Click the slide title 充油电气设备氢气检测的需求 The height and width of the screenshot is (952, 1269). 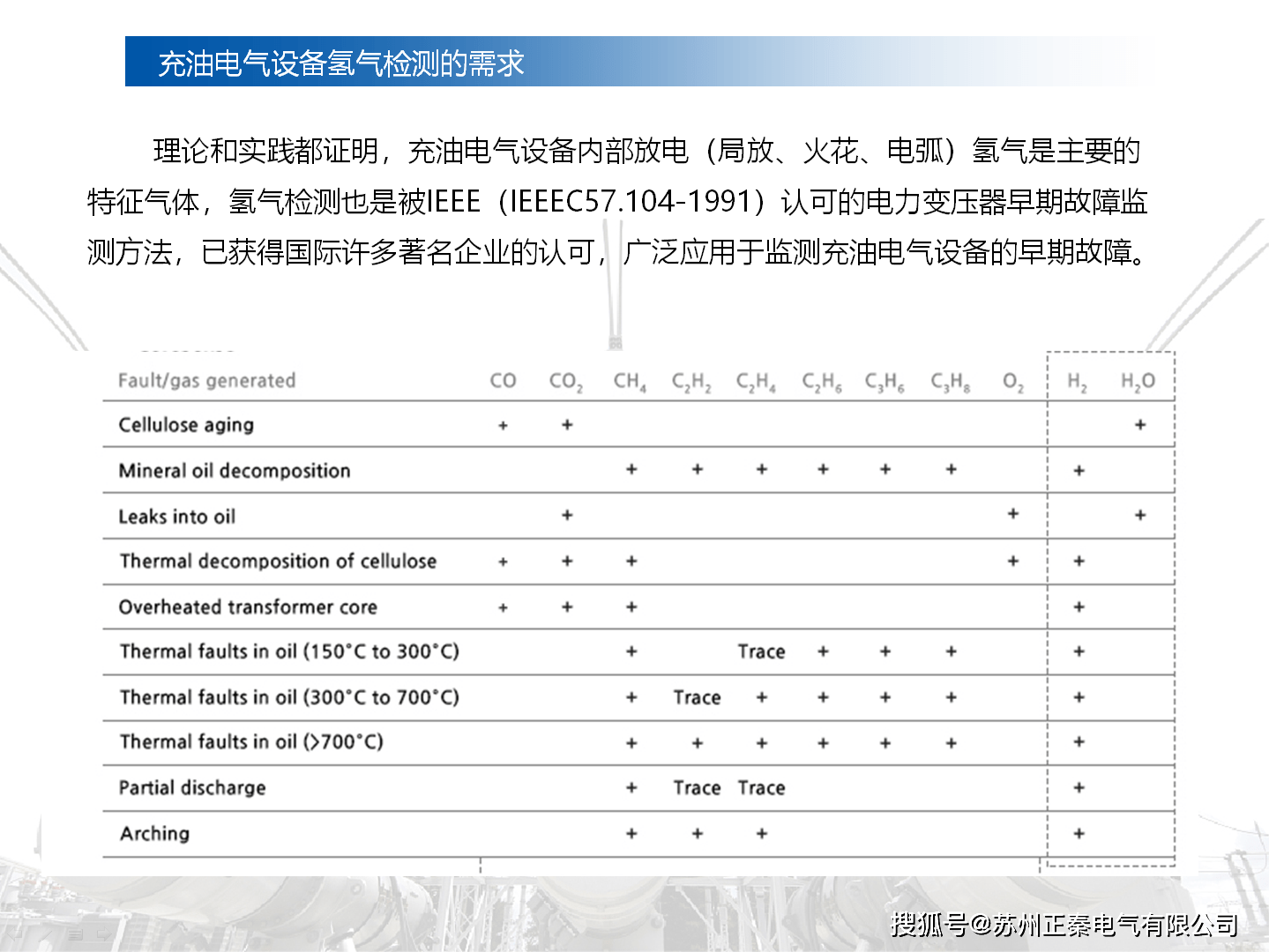341,63
